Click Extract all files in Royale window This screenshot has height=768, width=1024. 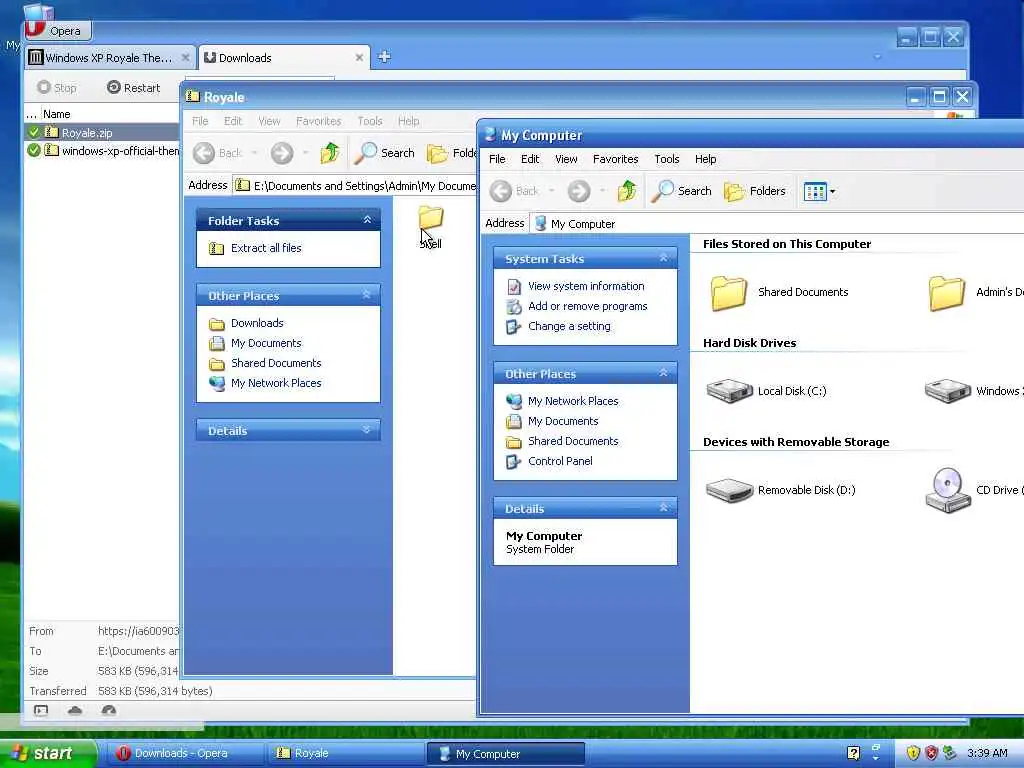tap(266, 248)
